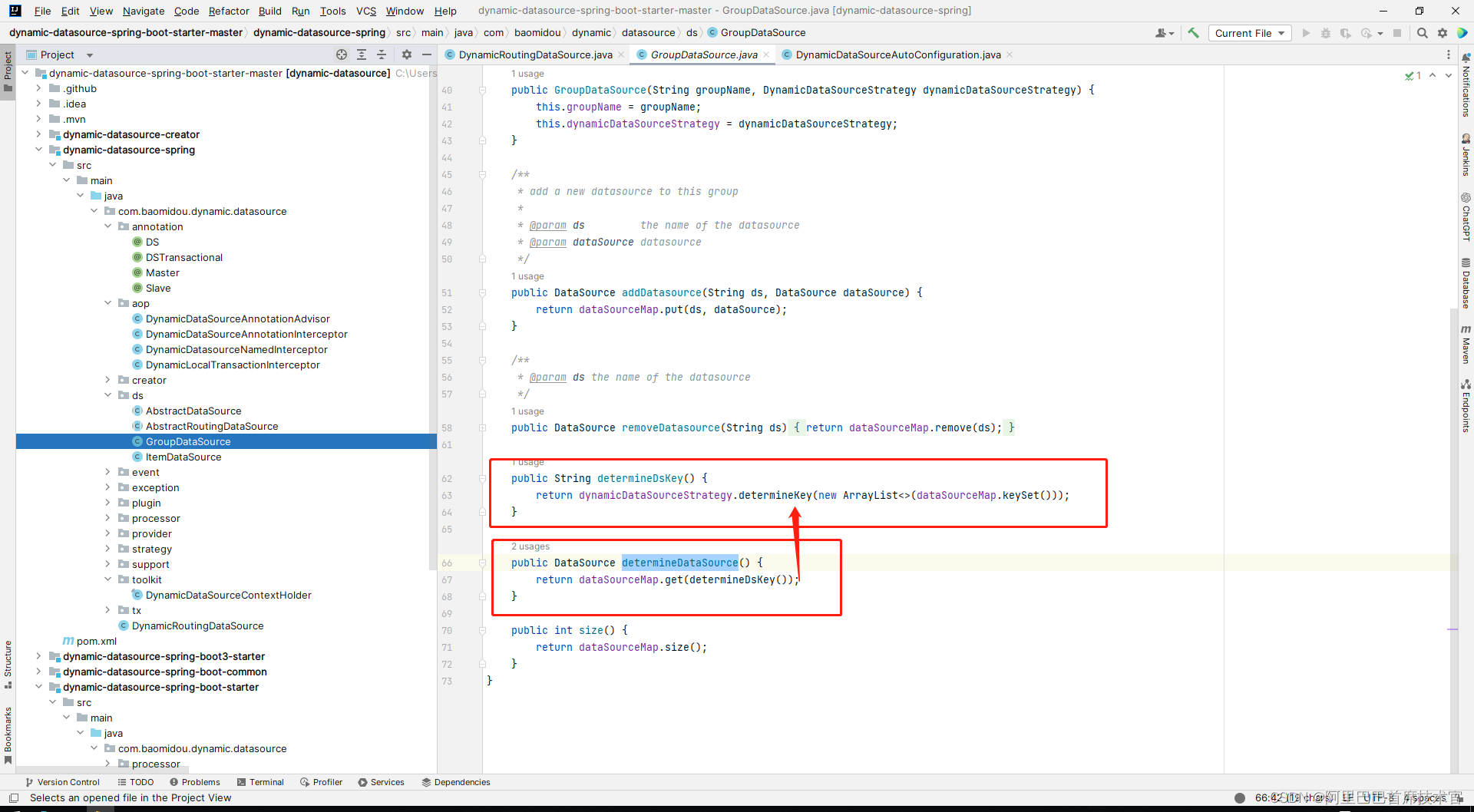Open the Current File run configuration dropdown
The height and width of the screenshot is (812, 1474).
[x=1250, y=33]
